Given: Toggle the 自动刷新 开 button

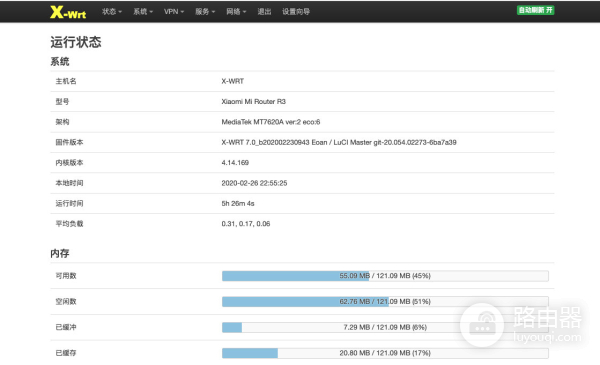Looking at the screenshot, I should 535,10.
